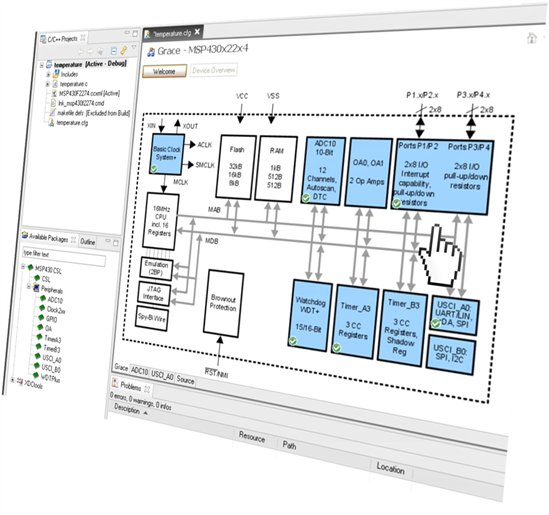
Task: Toggle the ADC10 block enabled checkmark
Action: tap(306, 198)
